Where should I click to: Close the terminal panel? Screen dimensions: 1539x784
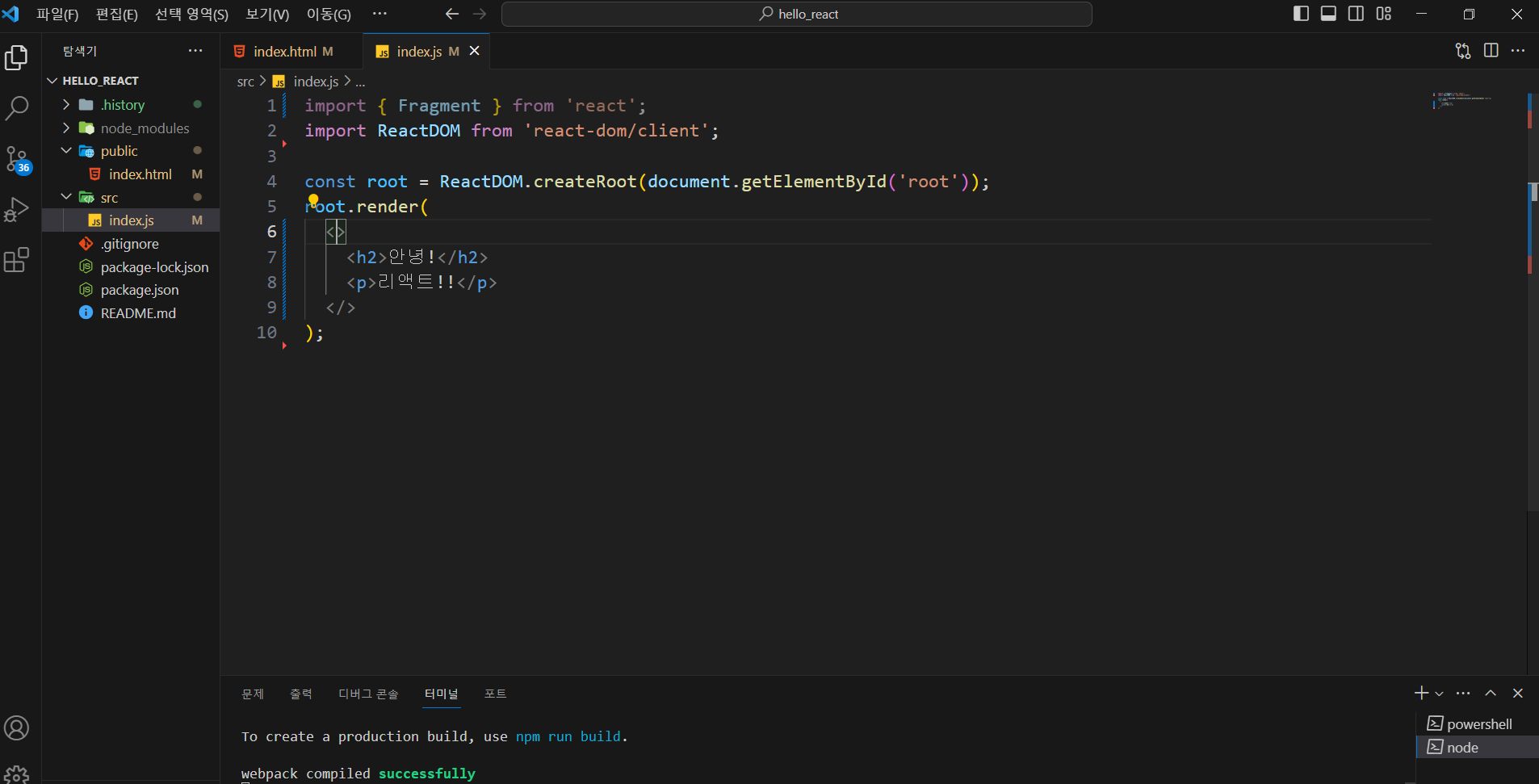1518,694
